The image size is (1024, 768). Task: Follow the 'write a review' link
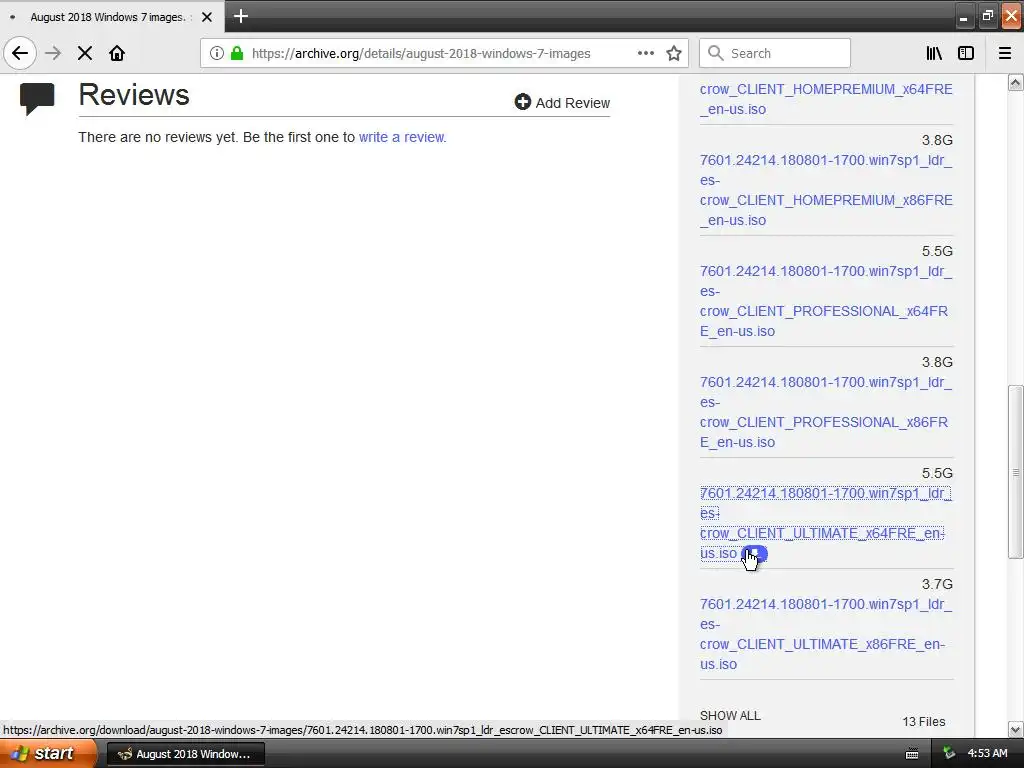click(x=402, y=137)
